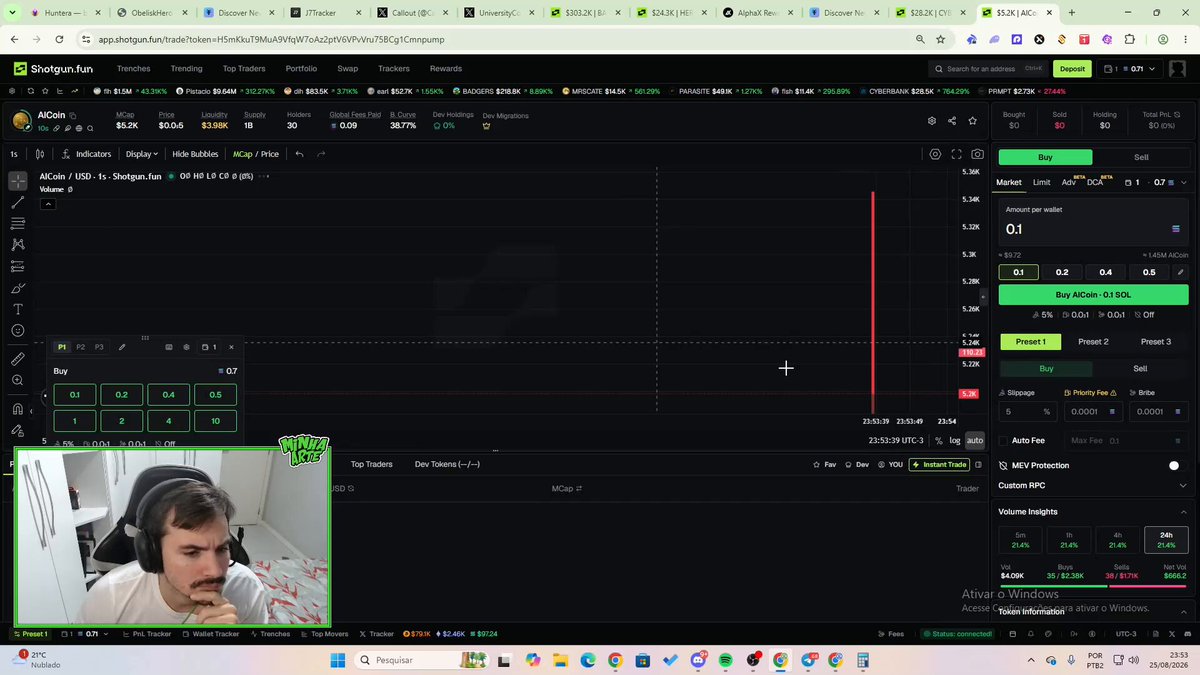Toggle auto scale on the chart

[x=974, y=441]
